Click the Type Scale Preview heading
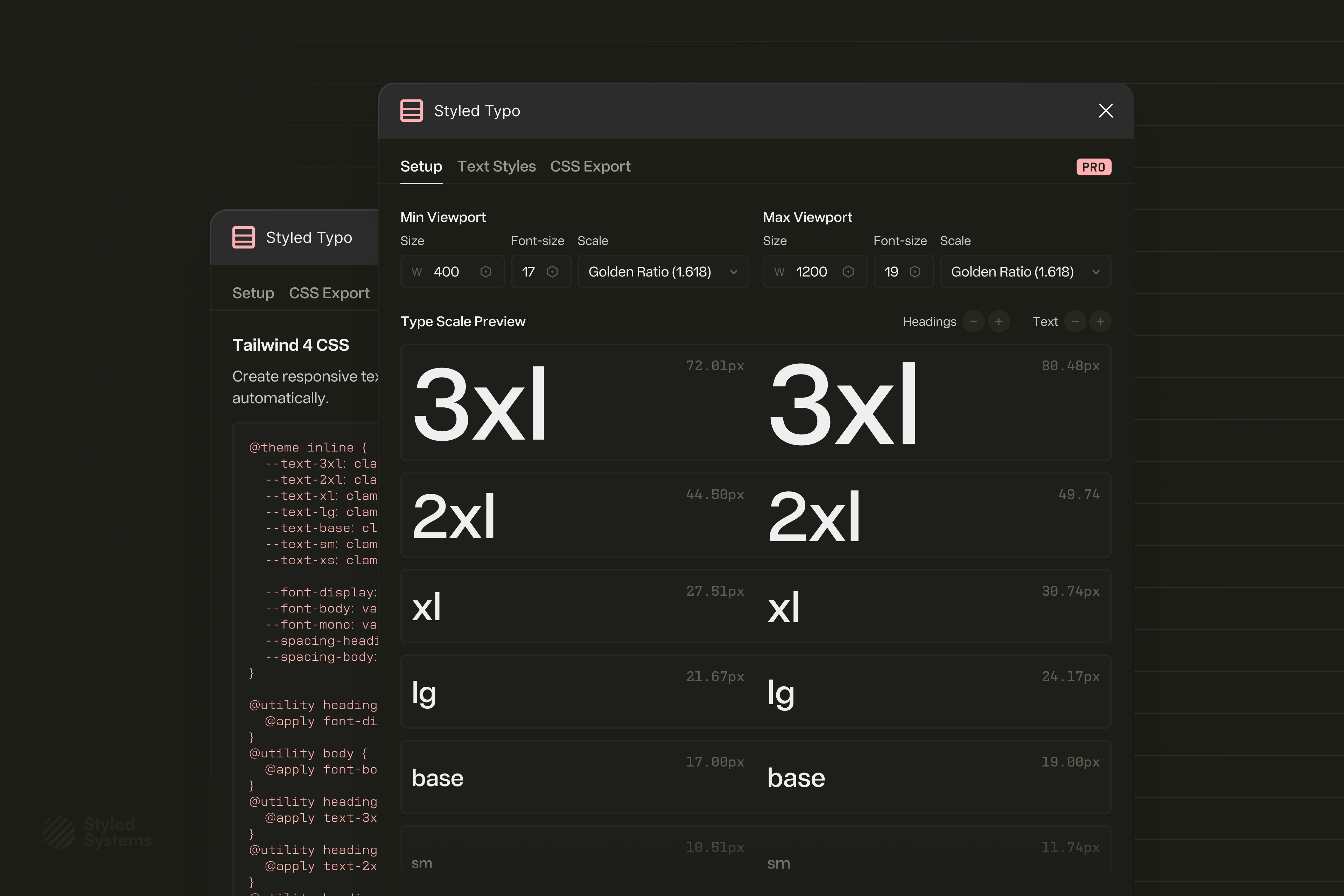Image resolution: width=1344 pixels, height=896 pixels. click(x=463, y=322)
